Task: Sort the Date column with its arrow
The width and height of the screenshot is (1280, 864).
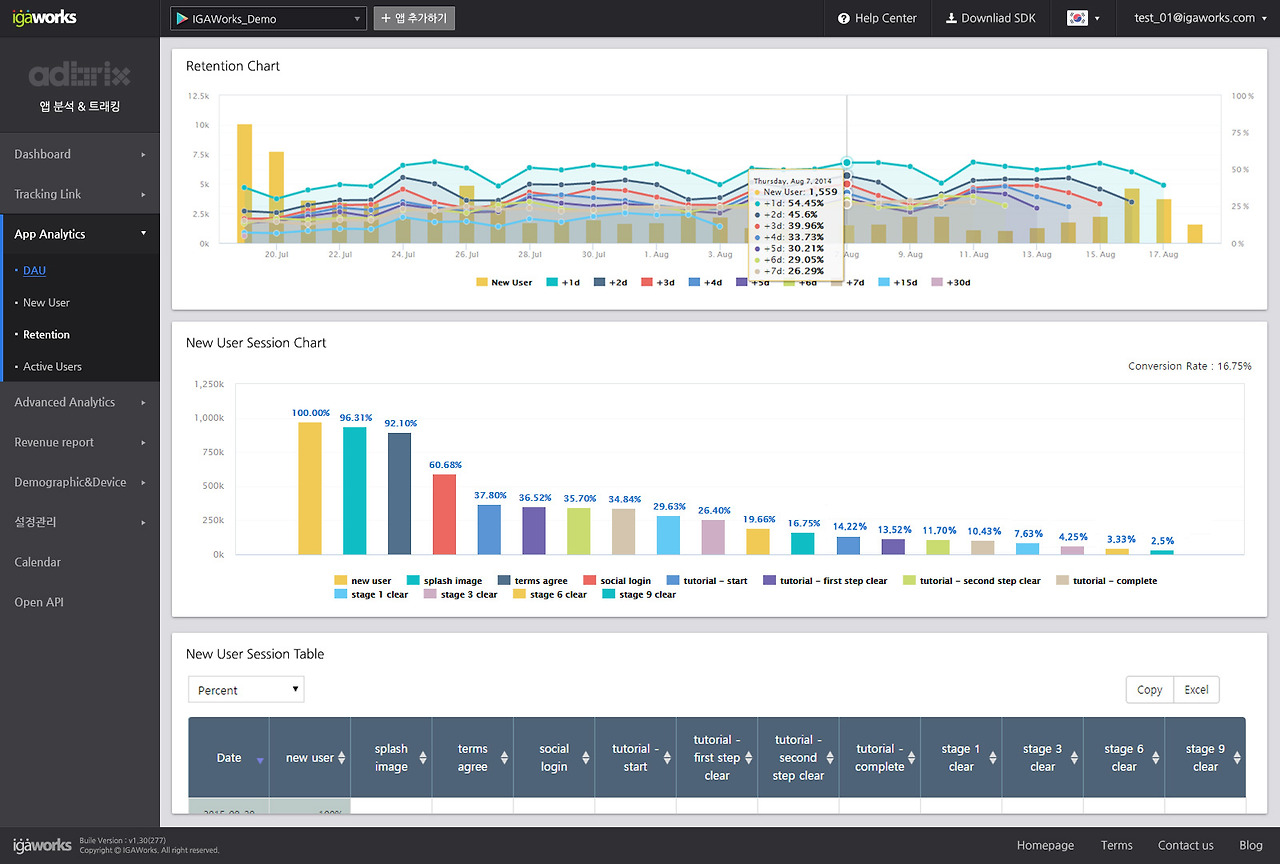Action: pos(260,760)
